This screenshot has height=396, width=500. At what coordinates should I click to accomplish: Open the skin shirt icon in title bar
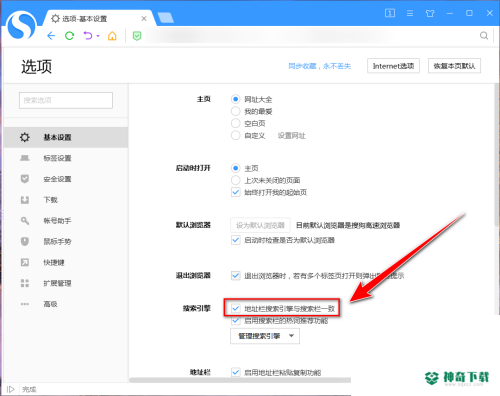coord(430,13)
